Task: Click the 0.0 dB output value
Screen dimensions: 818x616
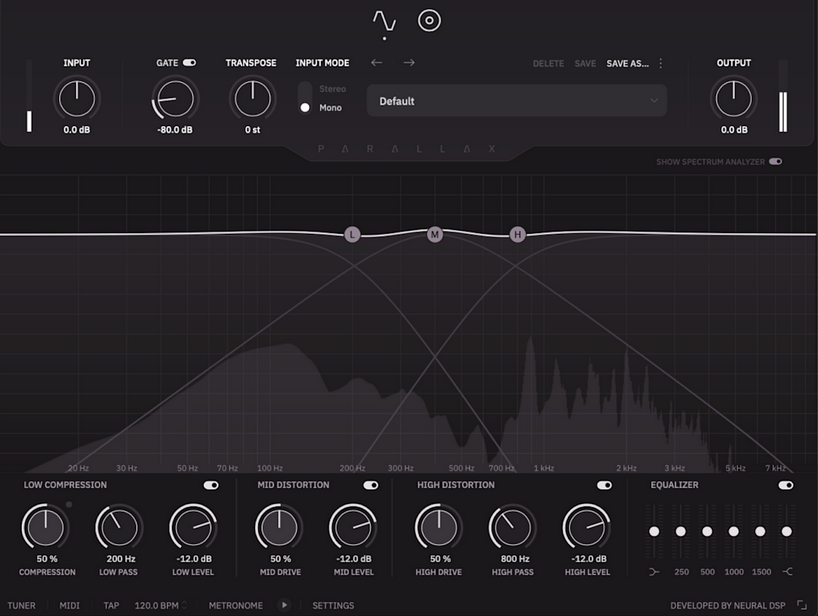Action: tap(734, 130)
